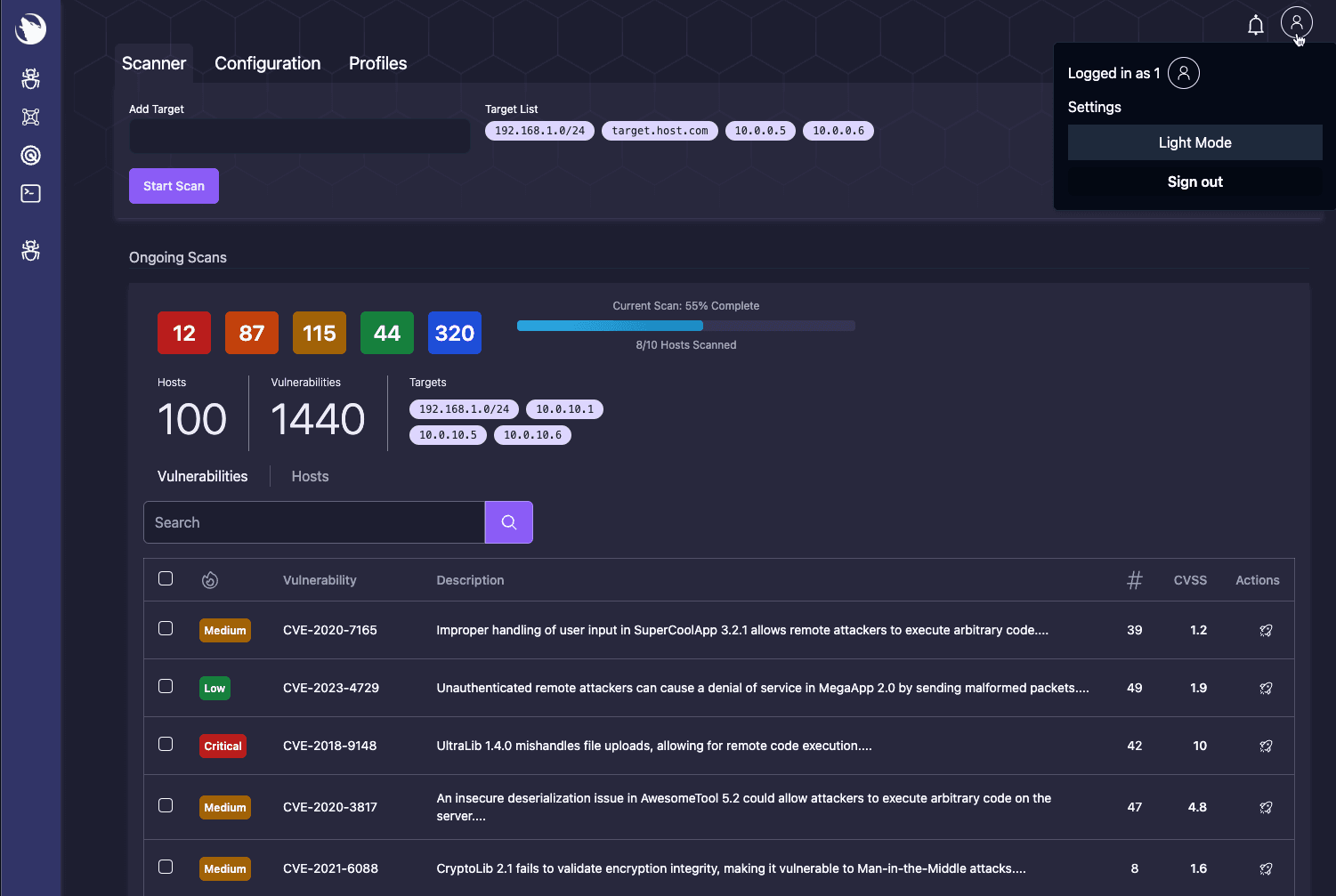The image size is (1336, 896).
Task: Focus the Add Target input field
Action: 299,136
